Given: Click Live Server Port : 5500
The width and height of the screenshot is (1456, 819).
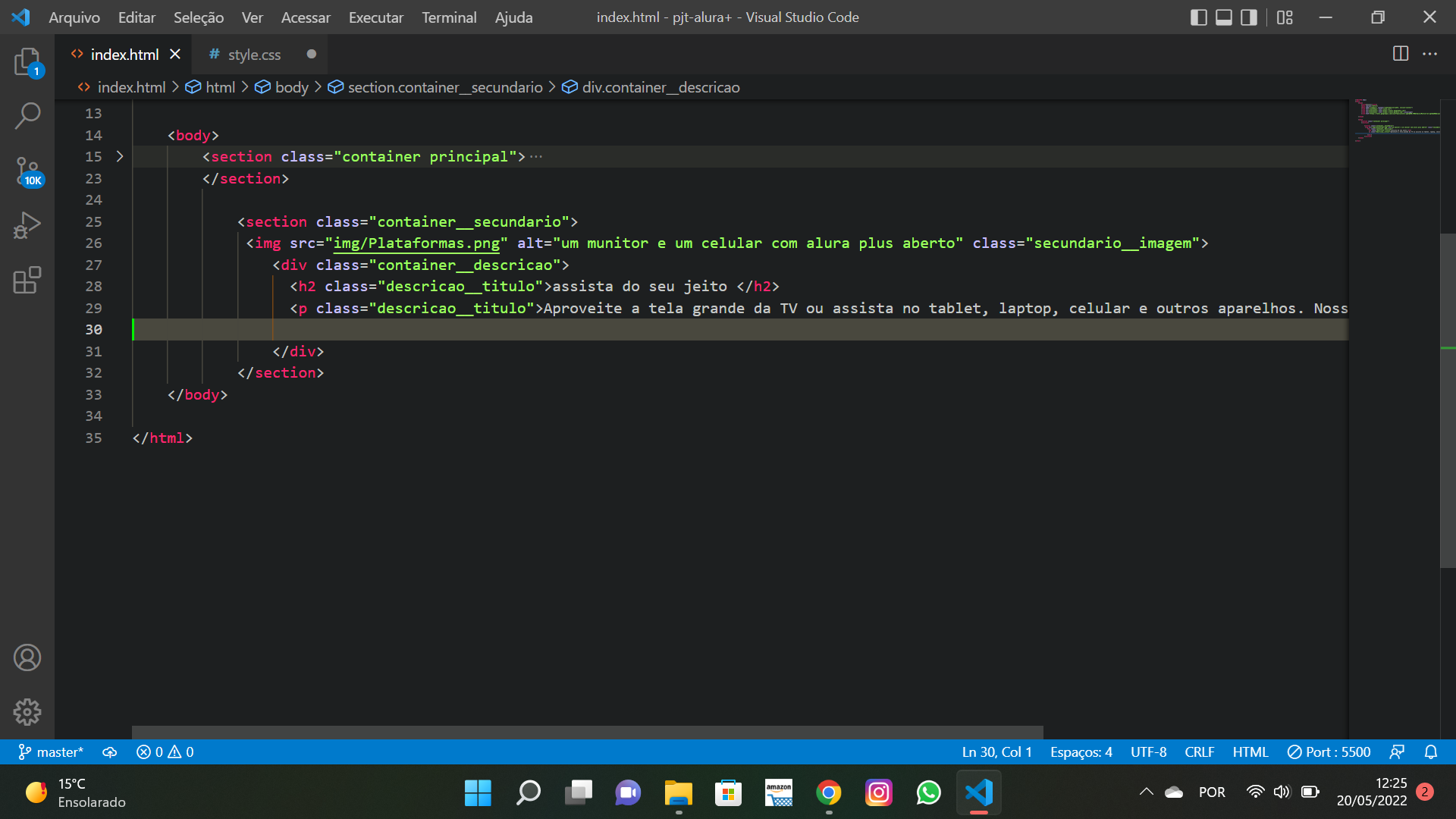Looking at the screenshot, I should point(1329,752).
